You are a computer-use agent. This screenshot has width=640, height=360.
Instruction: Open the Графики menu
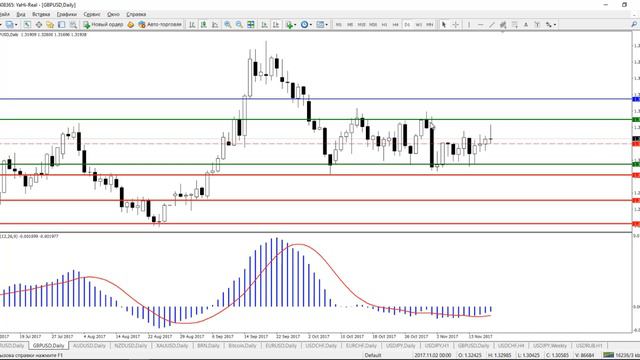[x=67, y=14]
